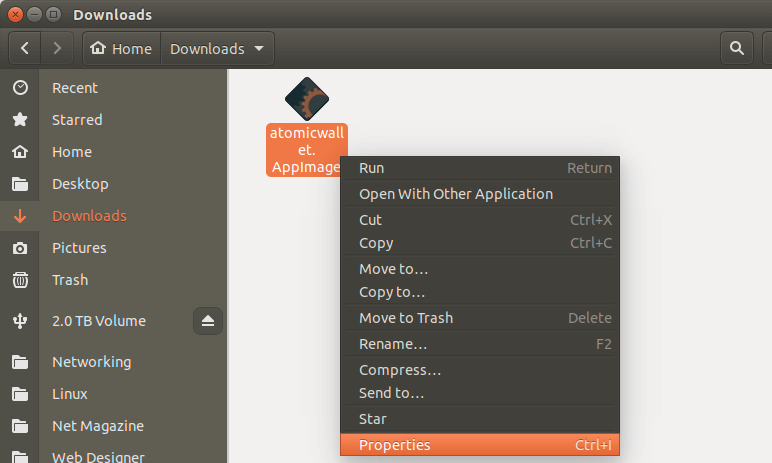Open Net Magazine bookmark in sidebar

coord(97,426)
